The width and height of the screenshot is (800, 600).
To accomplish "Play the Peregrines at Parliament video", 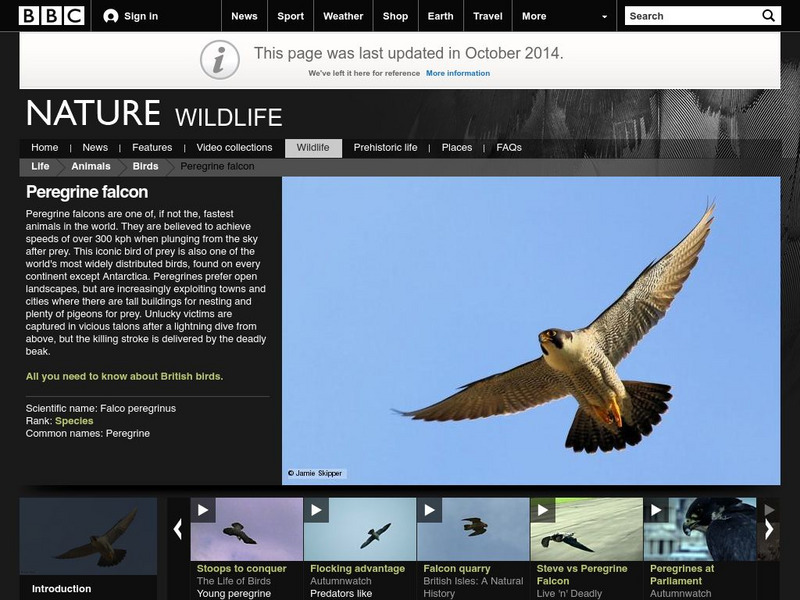I will coord(656,510).
